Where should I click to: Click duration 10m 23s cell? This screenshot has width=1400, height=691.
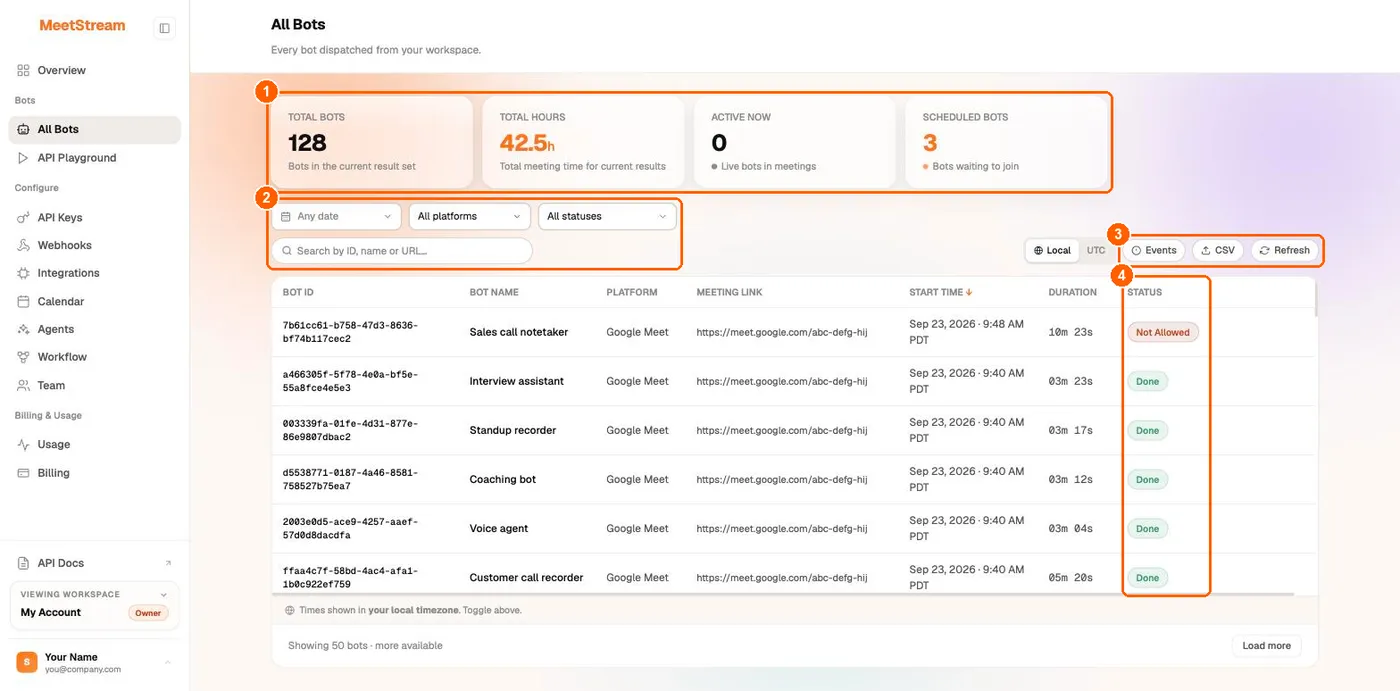(x=1070, y=332)
